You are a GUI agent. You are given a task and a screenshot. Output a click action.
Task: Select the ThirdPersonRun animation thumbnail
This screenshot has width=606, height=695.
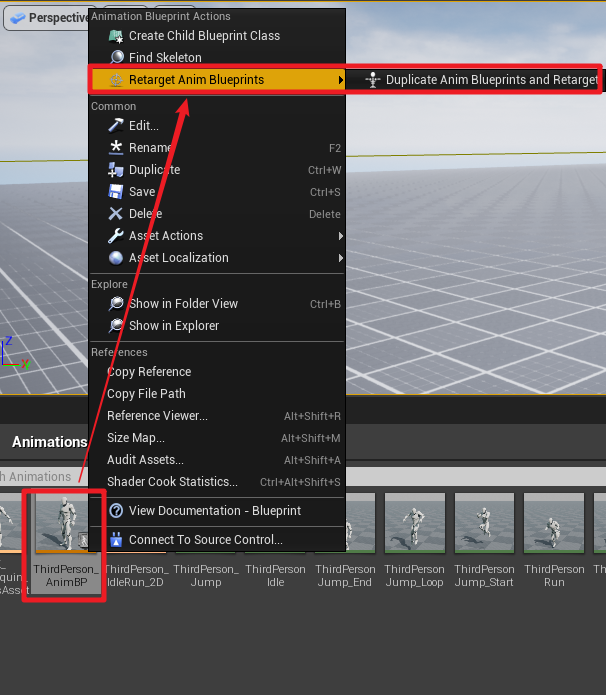coord(554,523)
